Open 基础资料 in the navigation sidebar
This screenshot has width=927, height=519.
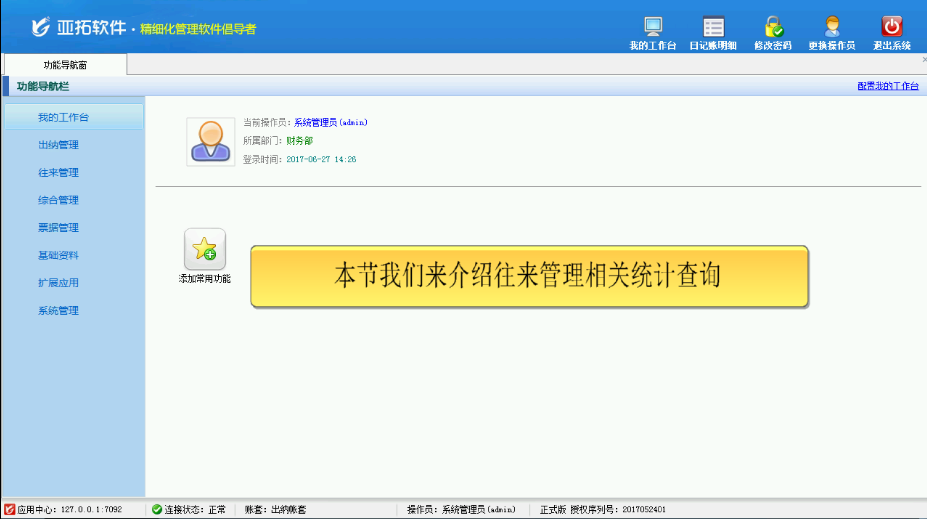point(58,255)
